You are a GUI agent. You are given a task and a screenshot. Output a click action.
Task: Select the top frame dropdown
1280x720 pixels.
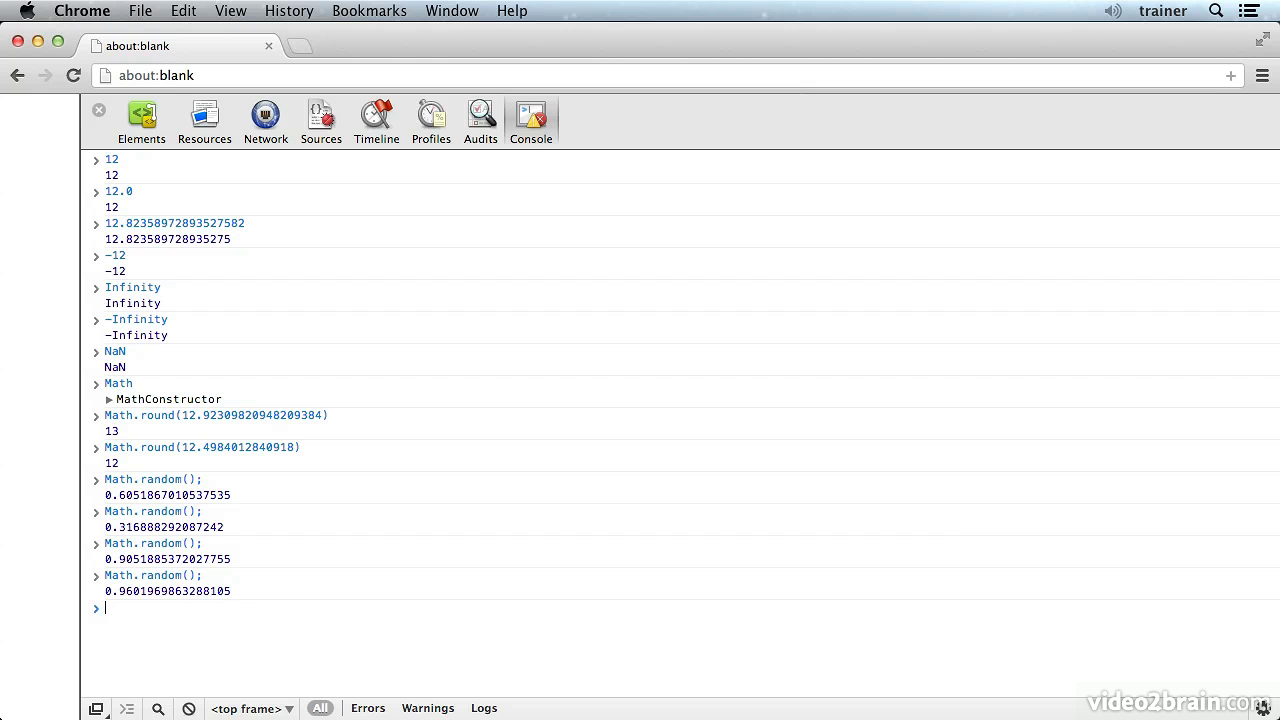(252, 708)
